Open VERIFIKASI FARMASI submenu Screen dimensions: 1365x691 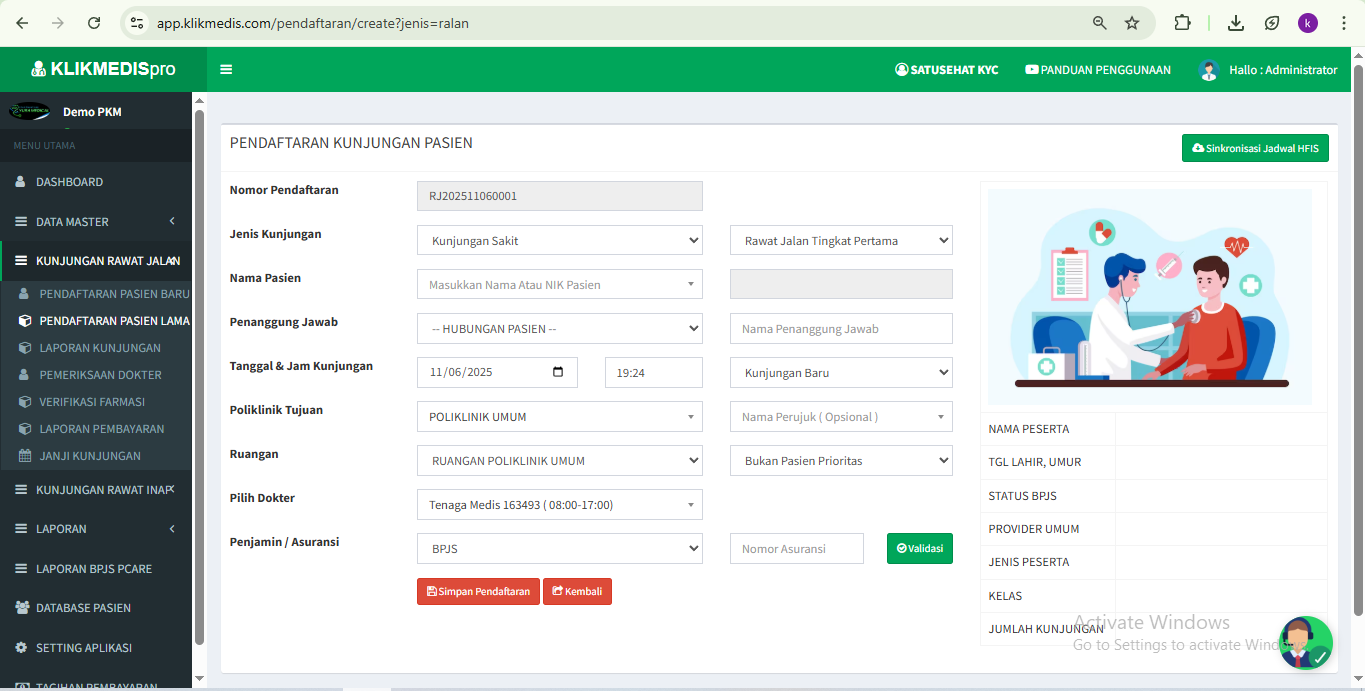[92, 402]
